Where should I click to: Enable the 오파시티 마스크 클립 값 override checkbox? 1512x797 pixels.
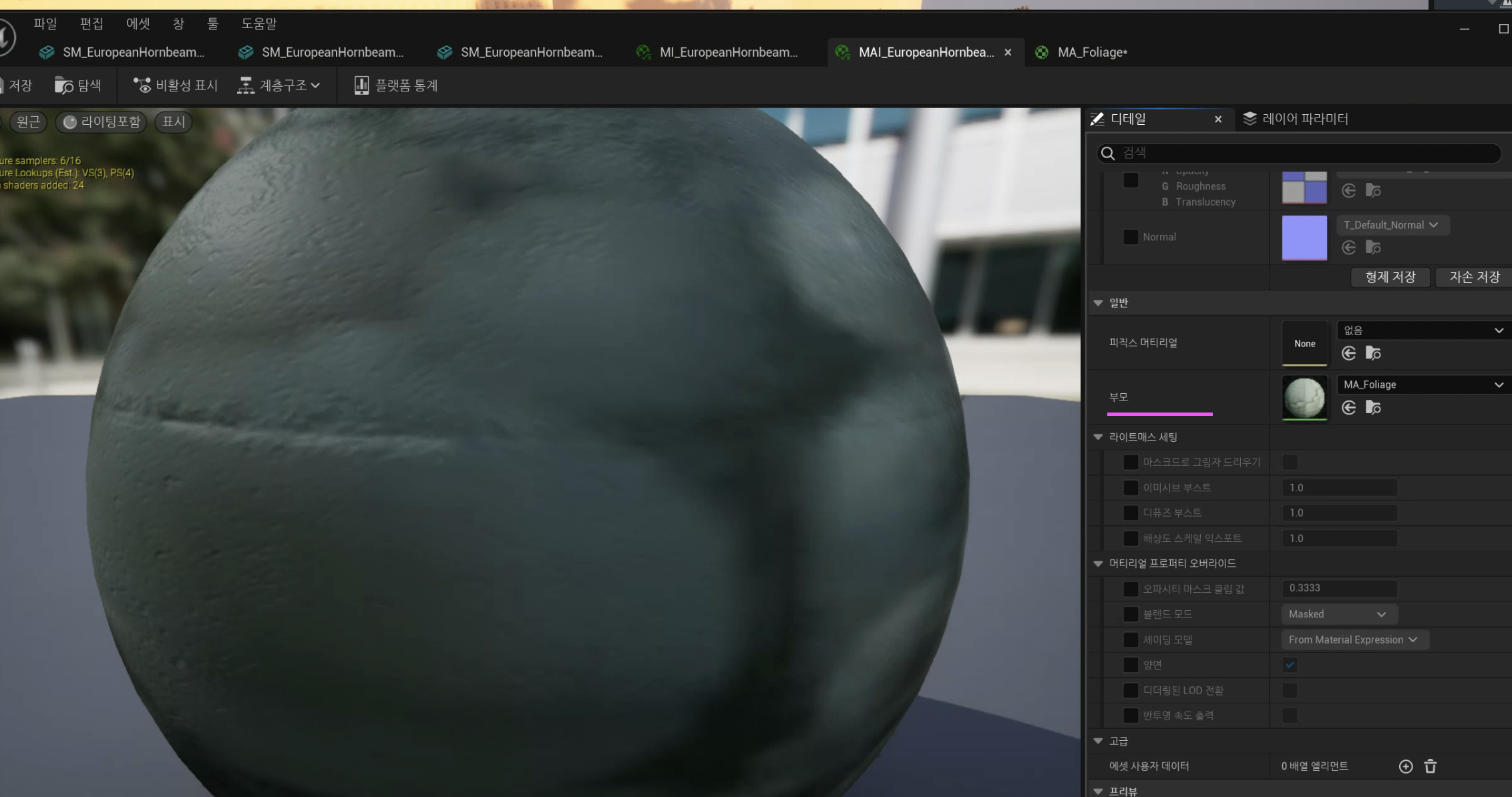(1130, 589)
